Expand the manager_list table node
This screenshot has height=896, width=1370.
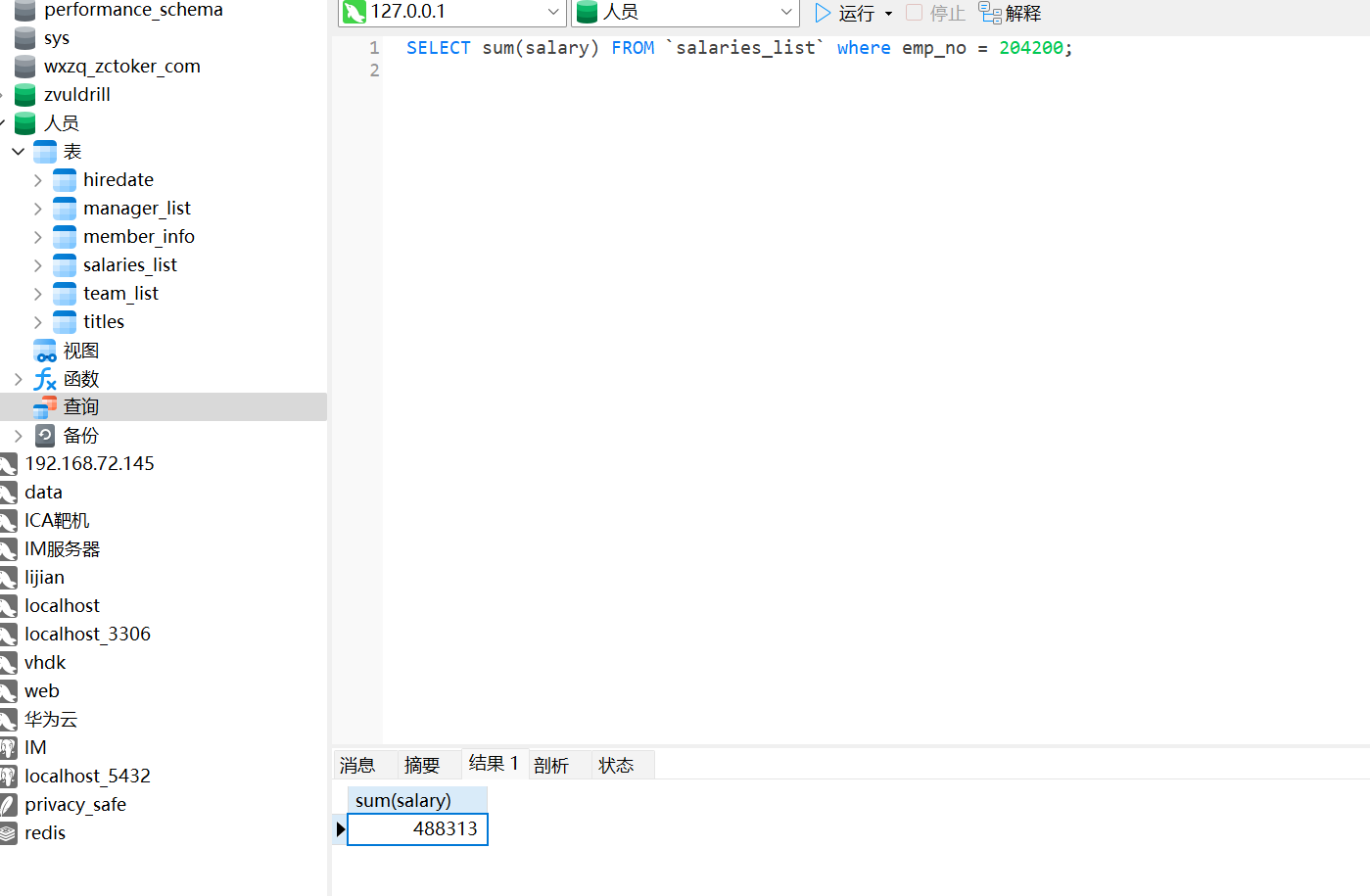pos(37,209)
